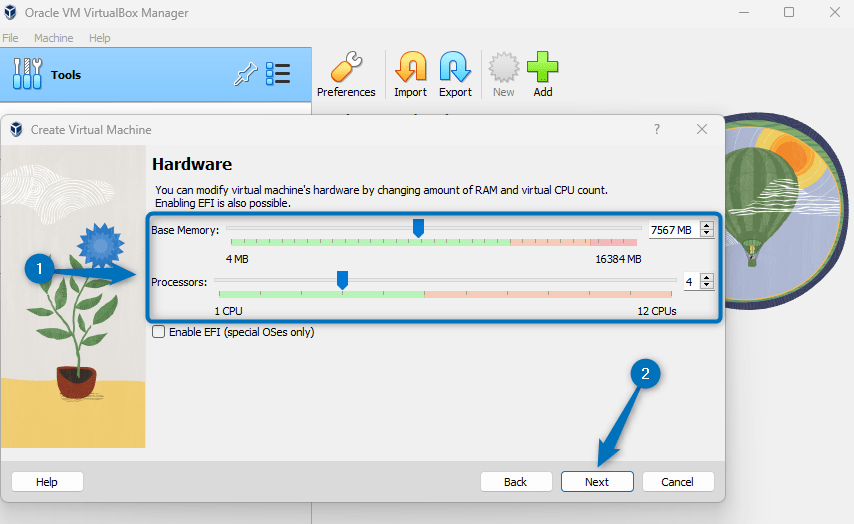Minimize the VirtualBox Manager window
The image size is (854, 524).
744,12
